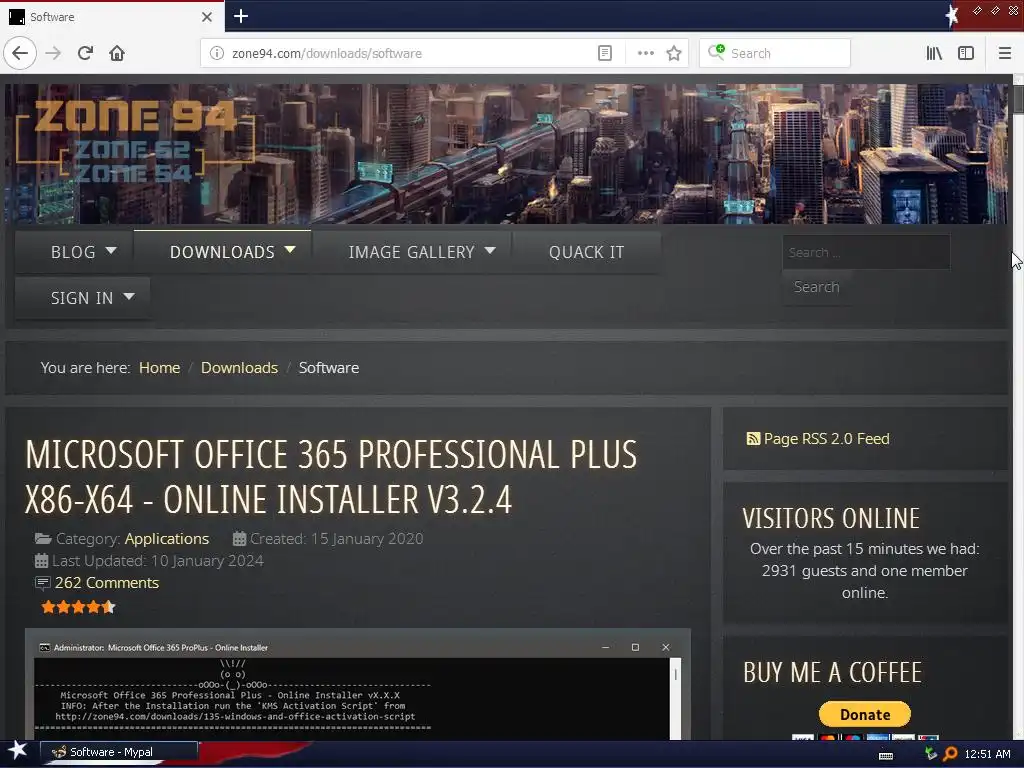
Task: Click the network tray icon
Action: click(x=931, y=754)
